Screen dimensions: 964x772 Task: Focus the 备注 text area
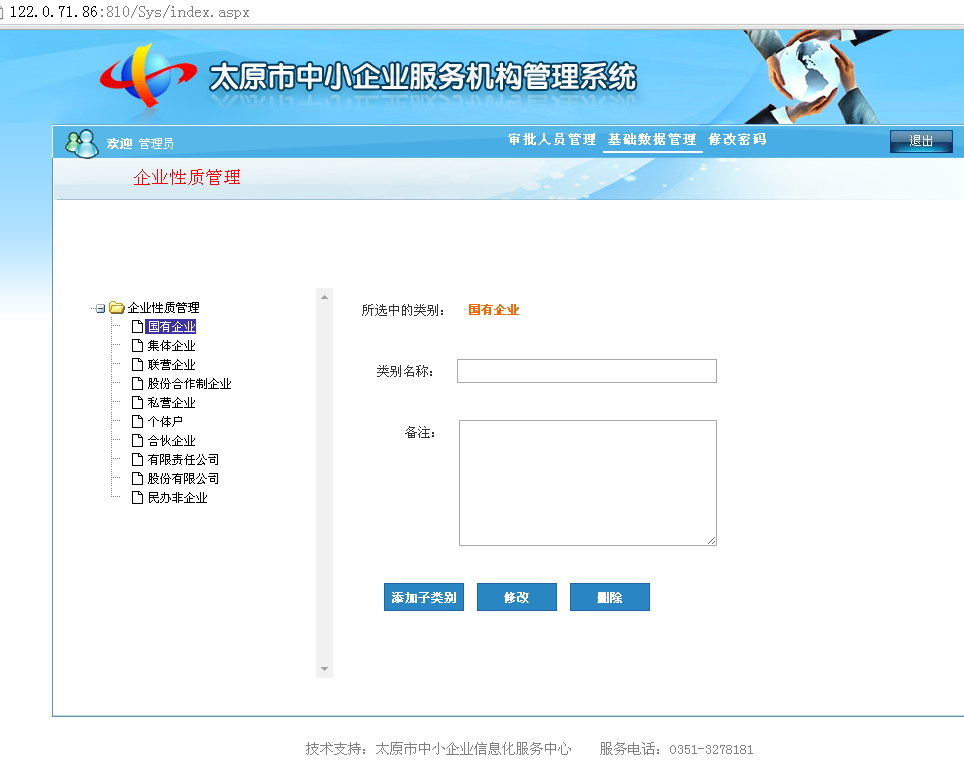click(x=588, y=483)
